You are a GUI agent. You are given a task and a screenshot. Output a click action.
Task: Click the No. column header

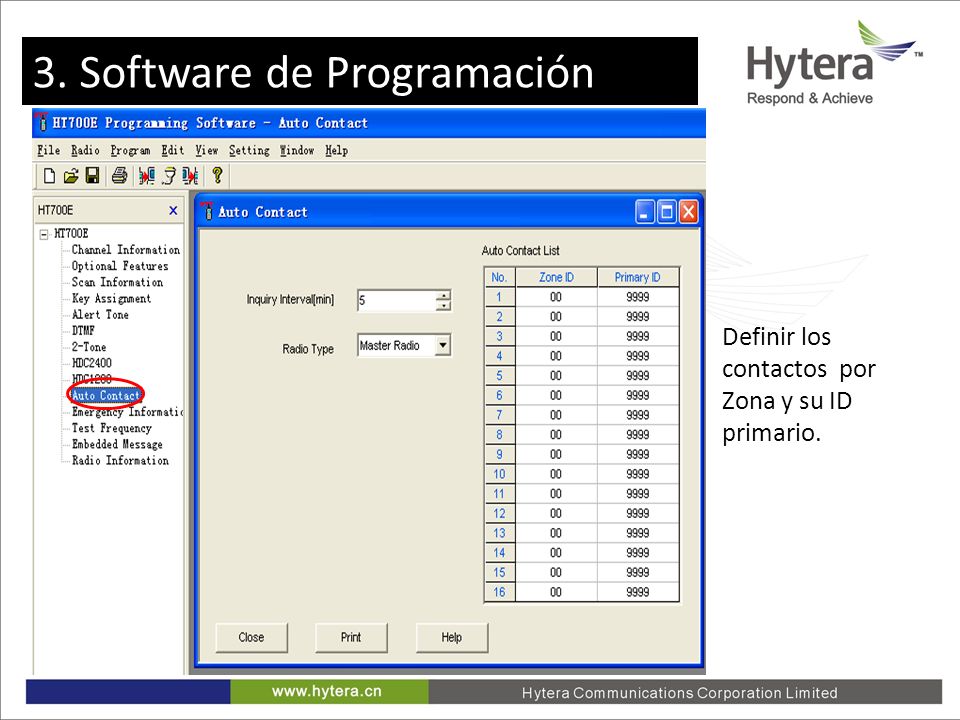500,277
